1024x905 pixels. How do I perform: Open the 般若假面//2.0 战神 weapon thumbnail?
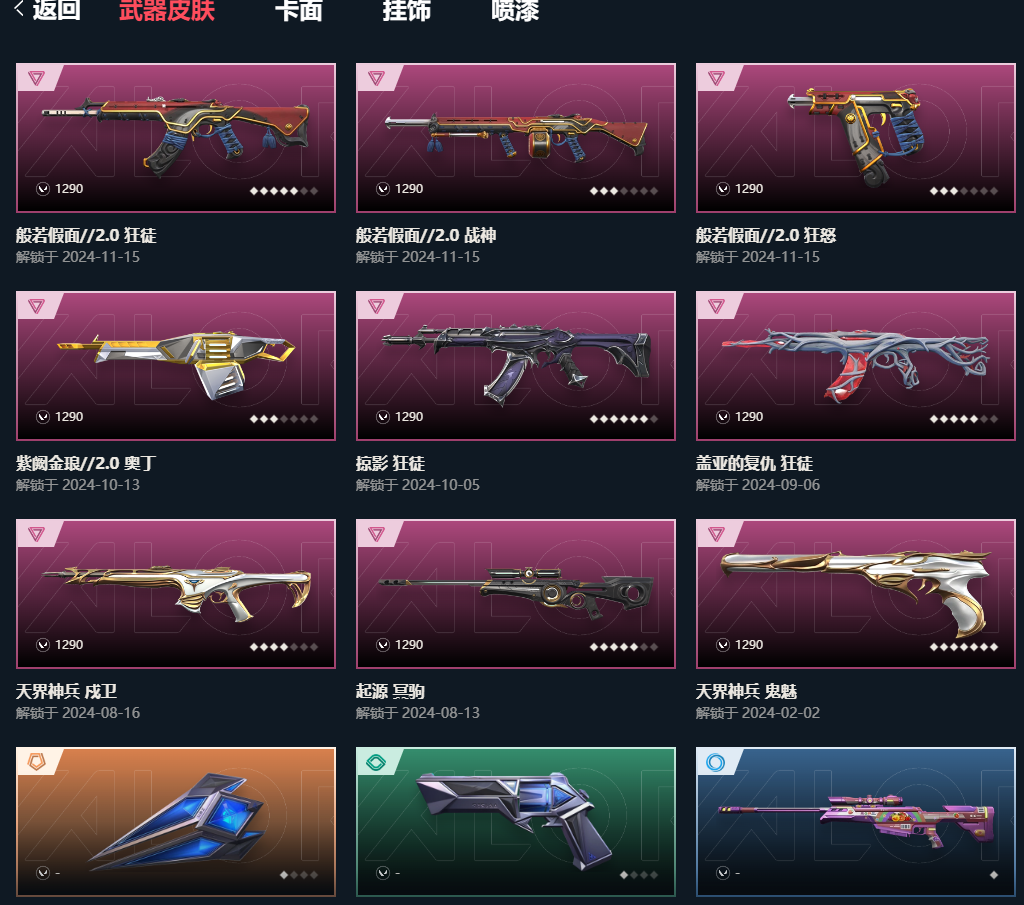(516, 138)
